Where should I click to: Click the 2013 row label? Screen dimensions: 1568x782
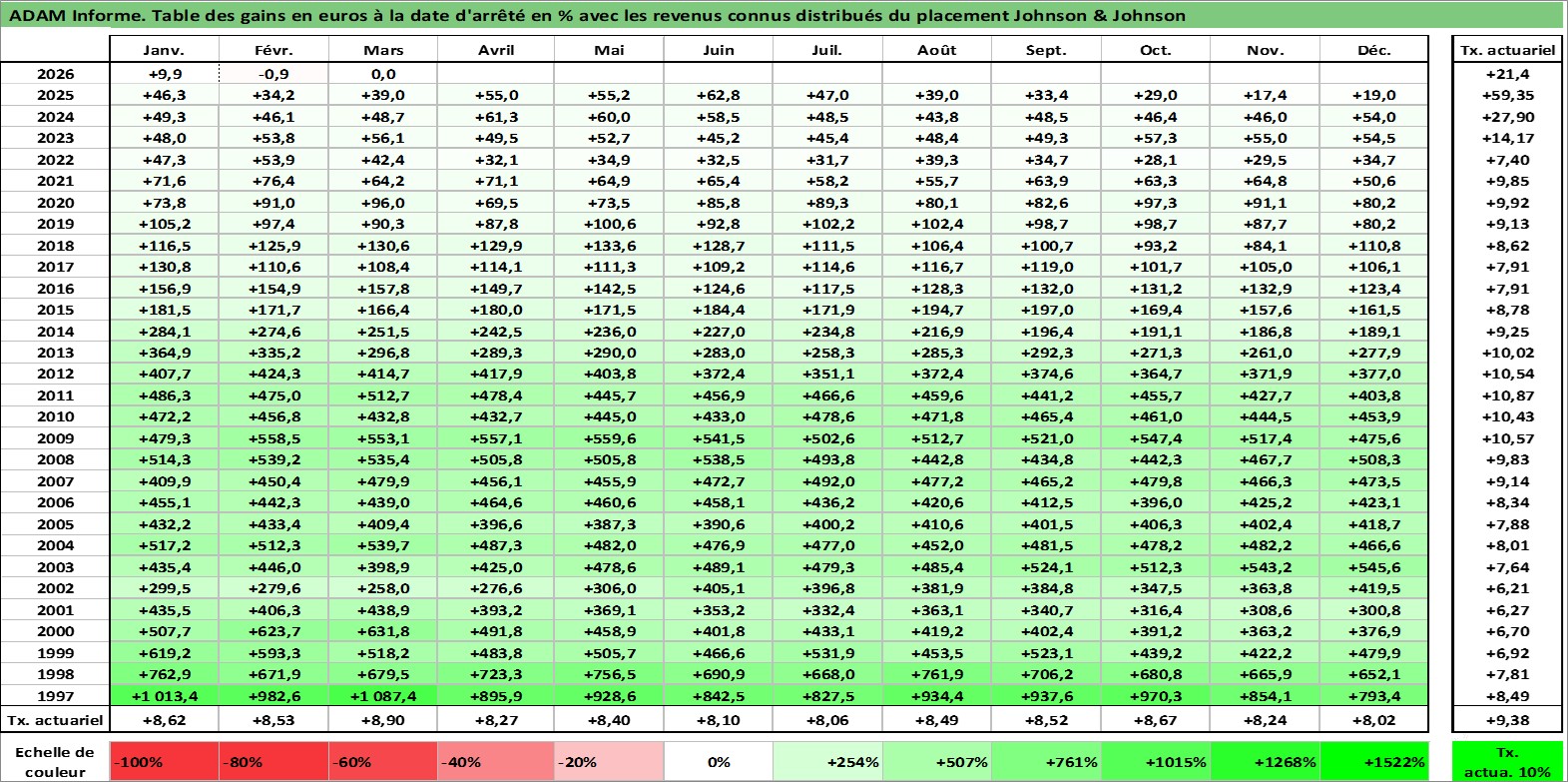(56, 353)
